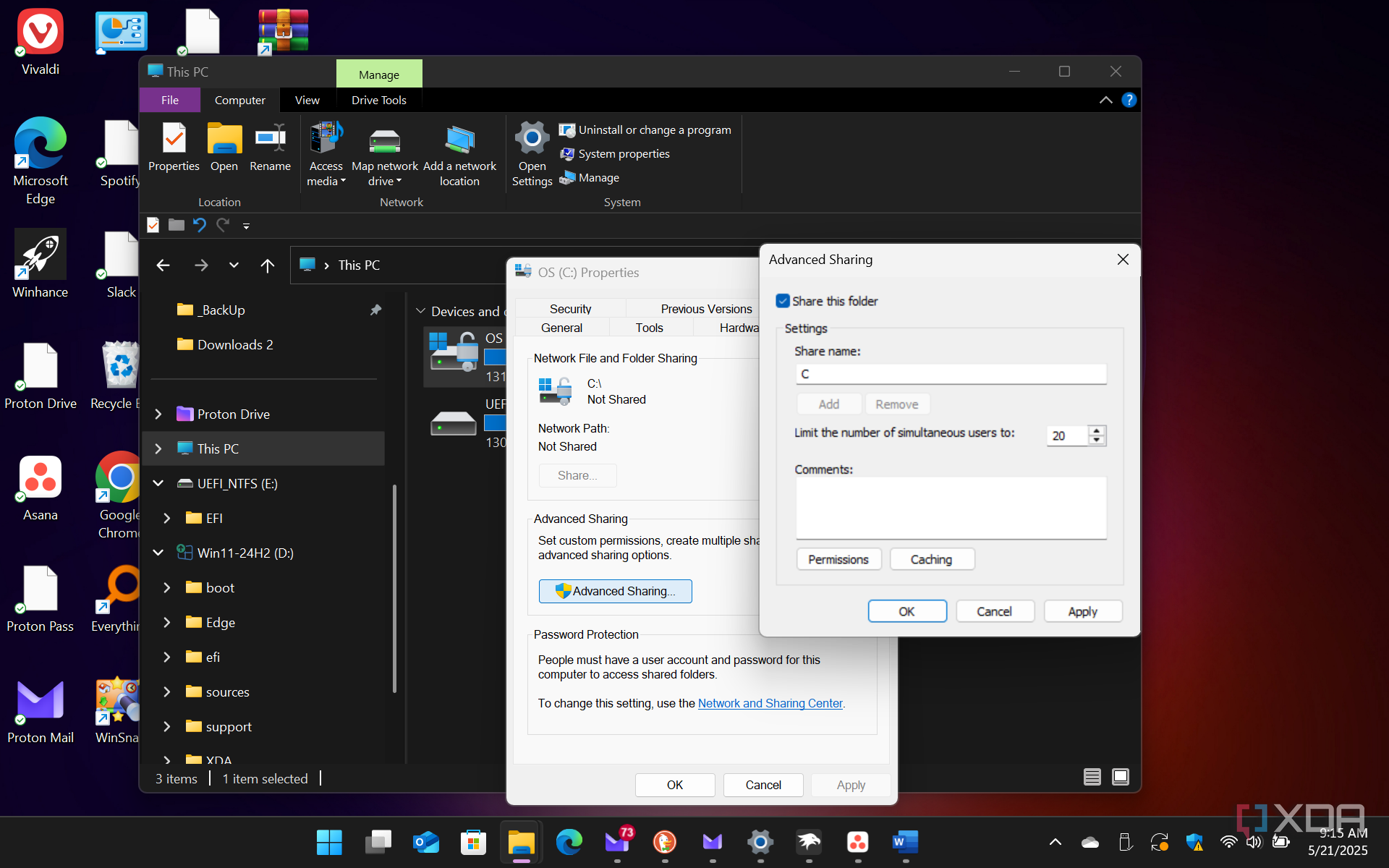This screenshot has height=868, width=1389.
Task: Click the new folder quick access icon
Action: click(176, 226)
